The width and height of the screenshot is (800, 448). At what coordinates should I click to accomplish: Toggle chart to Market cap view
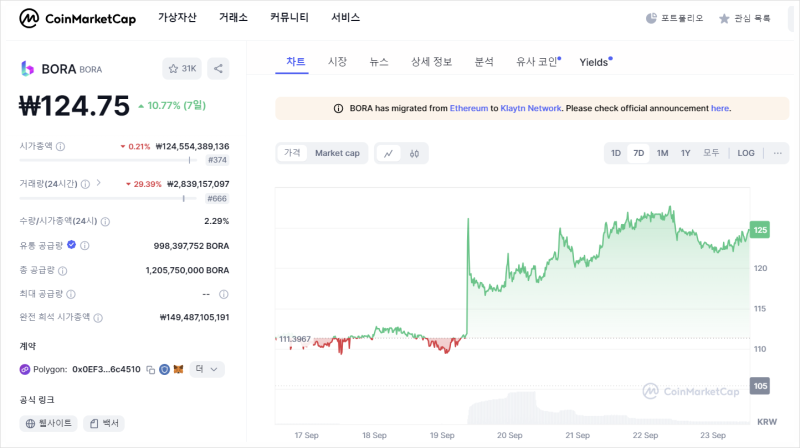click(x=337, y=153)
